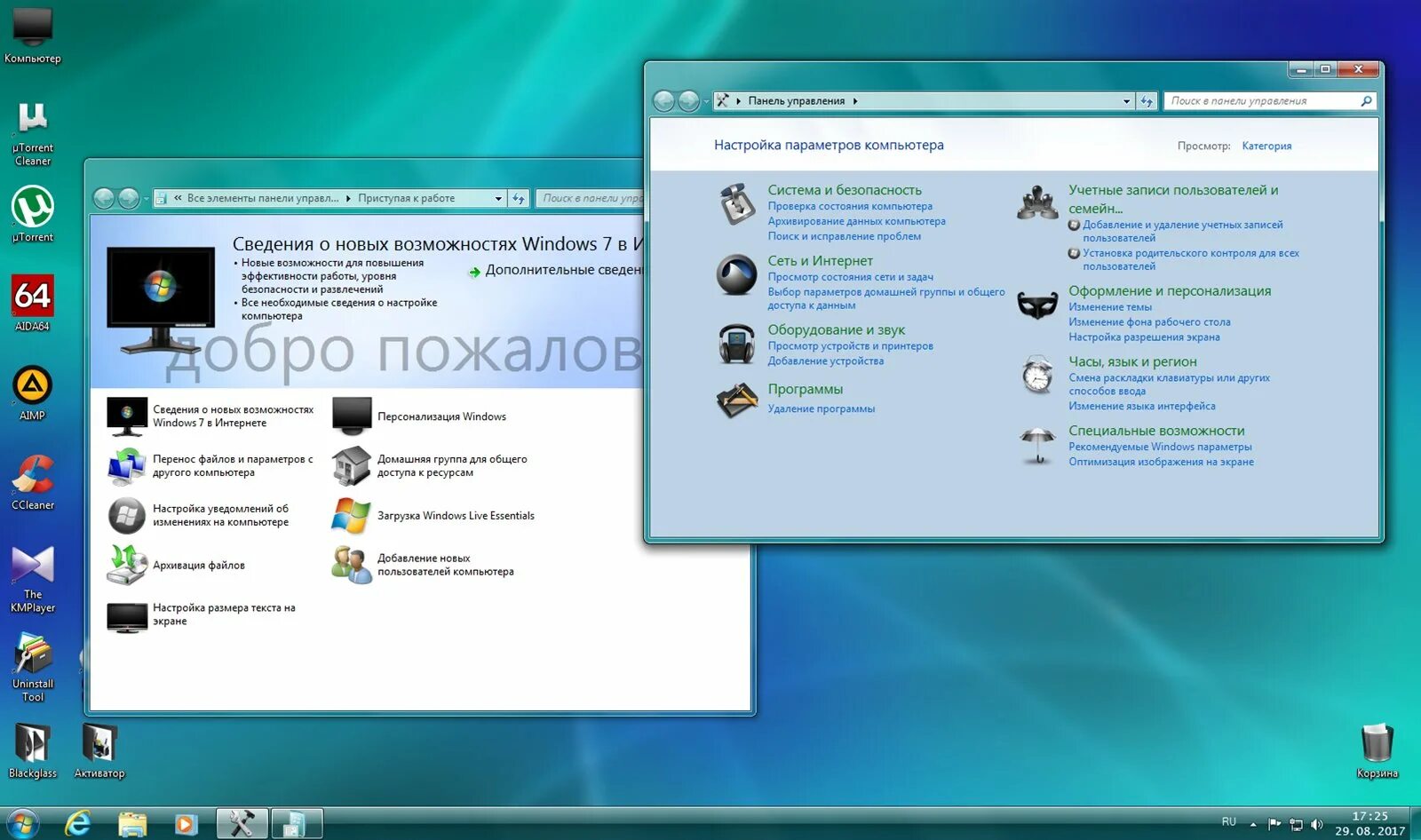Expand the Getting Started address bar dropdown
1421x840 pixels.
(497, 198)
